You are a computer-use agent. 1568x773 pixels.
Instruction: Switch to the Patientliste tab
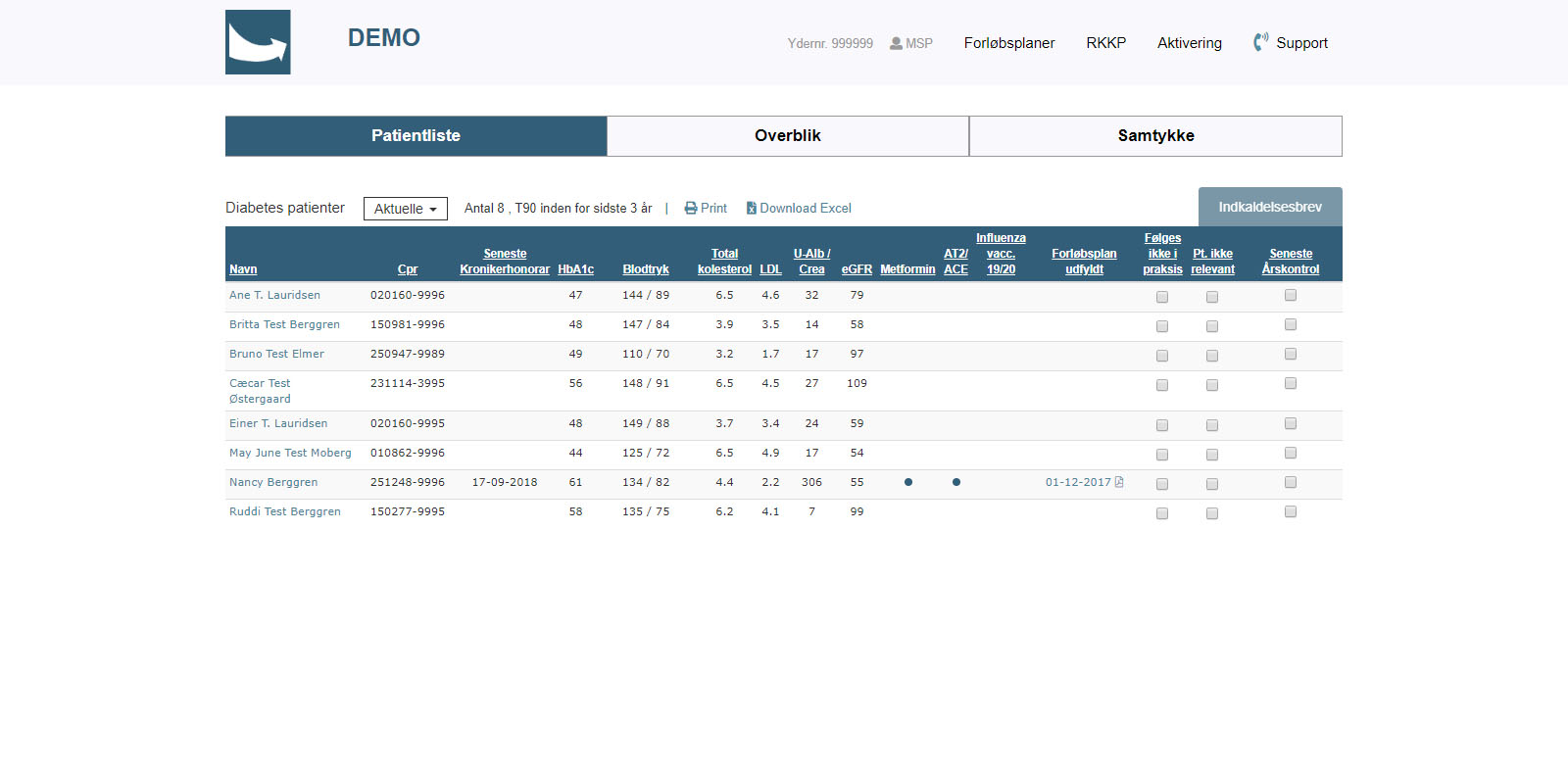coord(416,136)
